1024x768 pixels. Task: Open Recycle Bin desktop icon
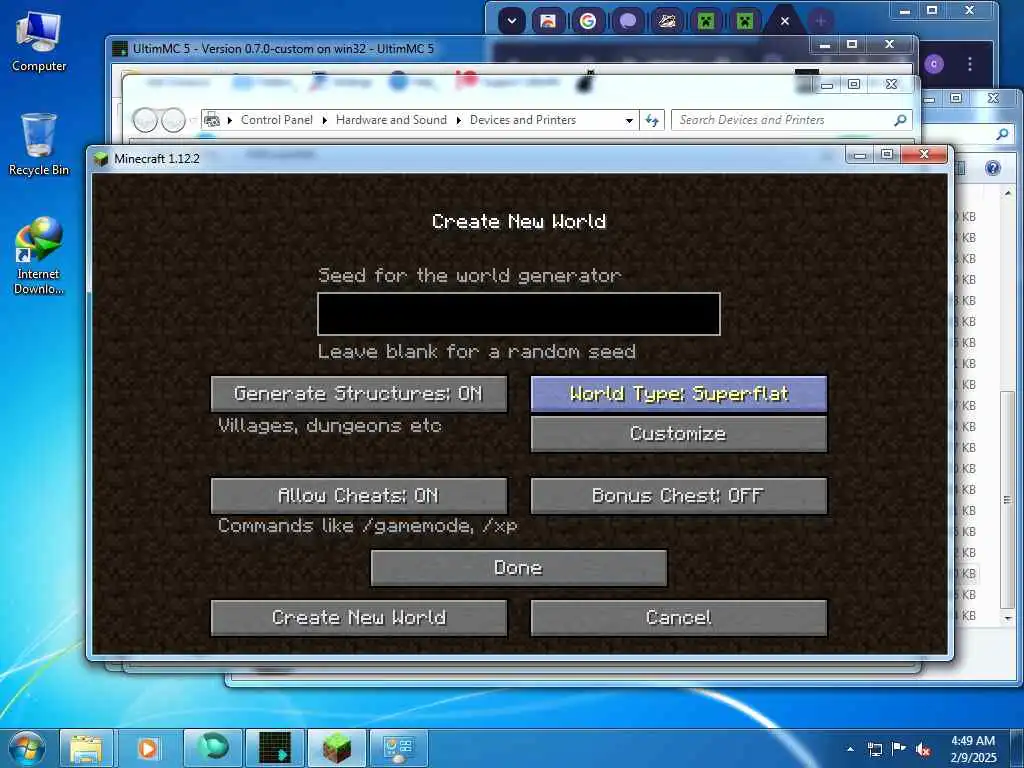pos(39,145)
